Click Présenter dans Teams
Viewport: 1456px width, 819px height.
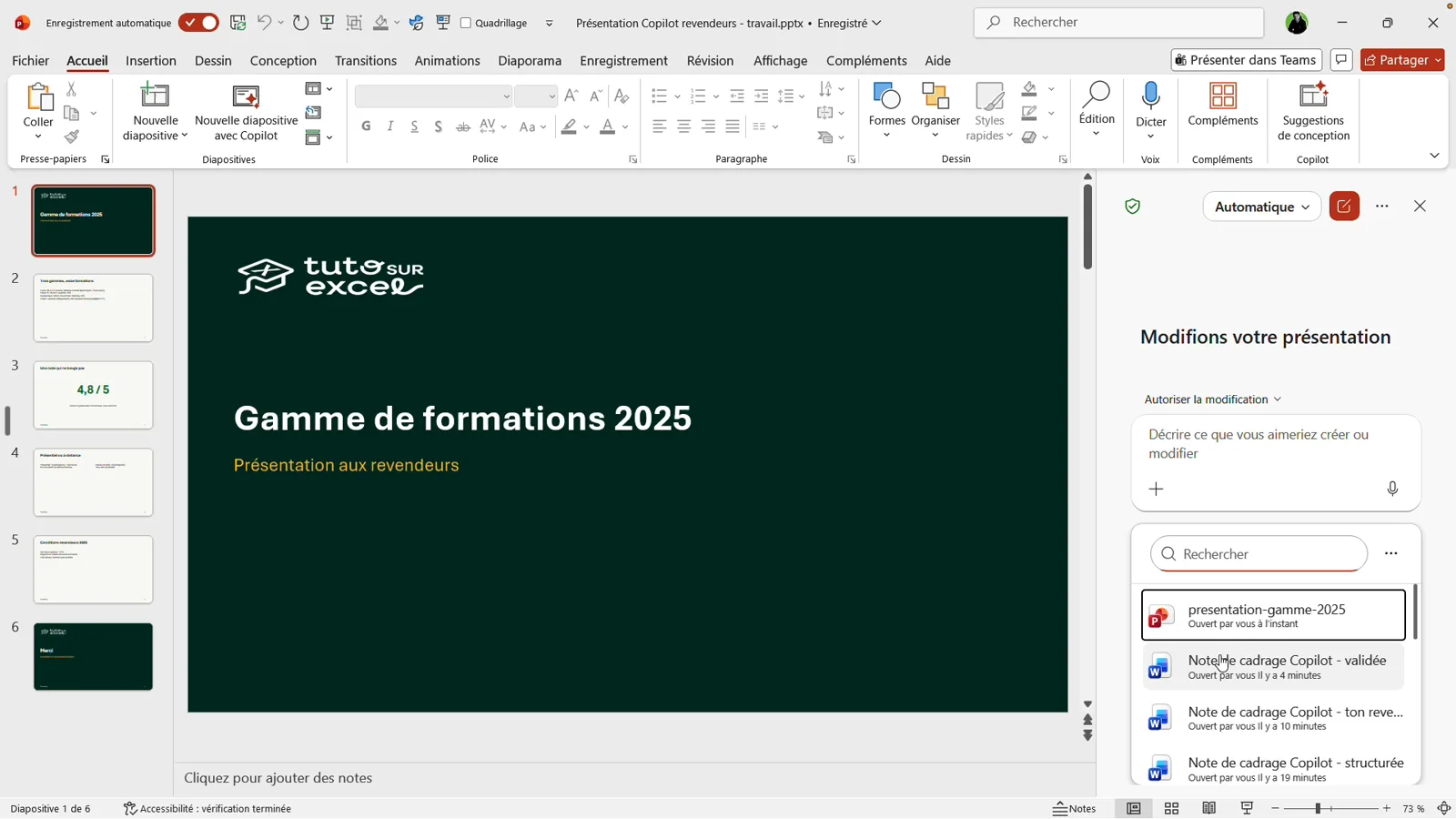[1245, 60]
